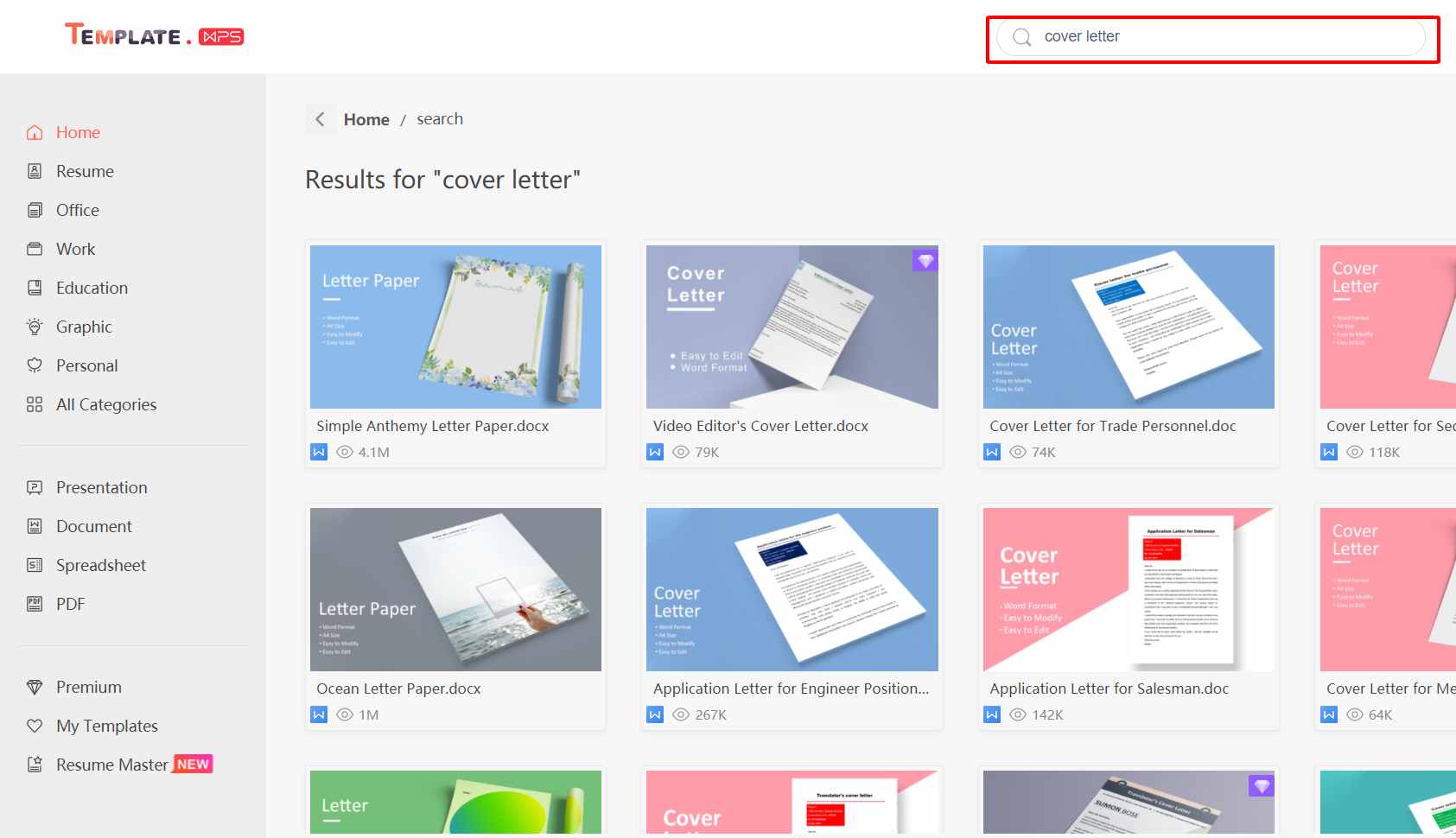Open the Video Editor's Cover Letter thumbnail

(792, 327)
